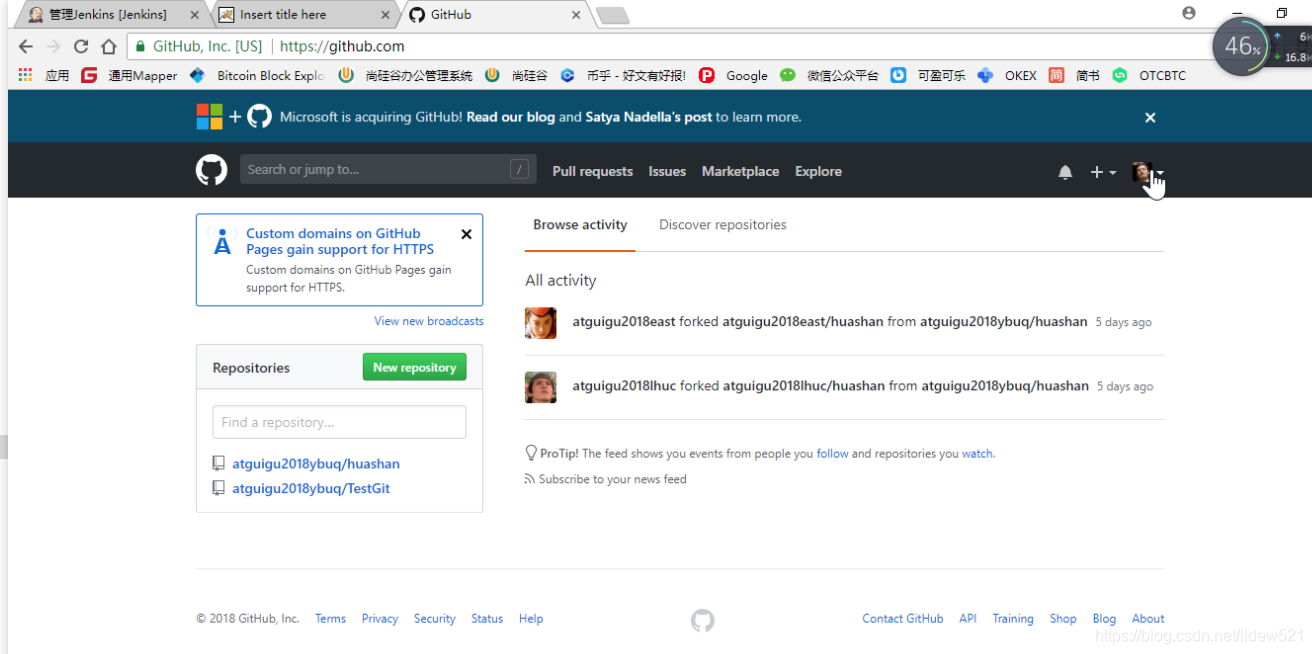
Task: Click the Search or jump to box
Action: [x=388, y=169]
